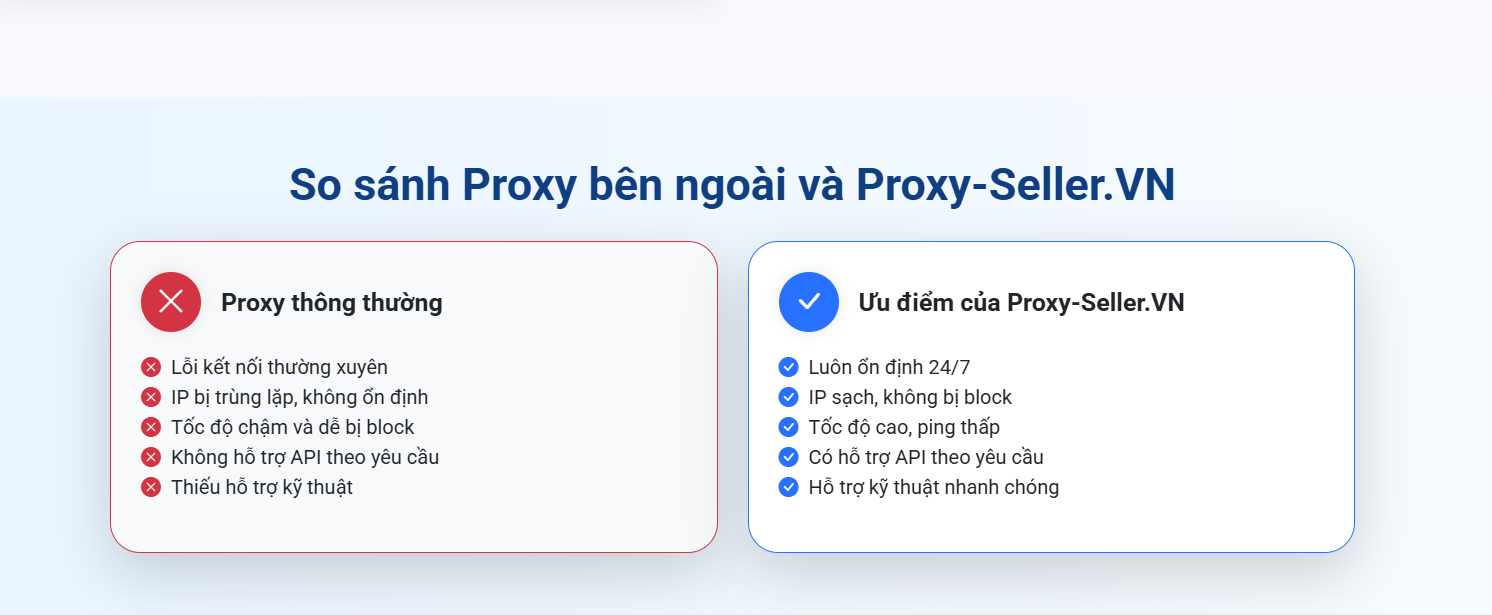Image resolution: width=1492 pixels, height=615 pixels.
Task: Click red X beside "IP bị trùng lặp"
Action: 151,397
